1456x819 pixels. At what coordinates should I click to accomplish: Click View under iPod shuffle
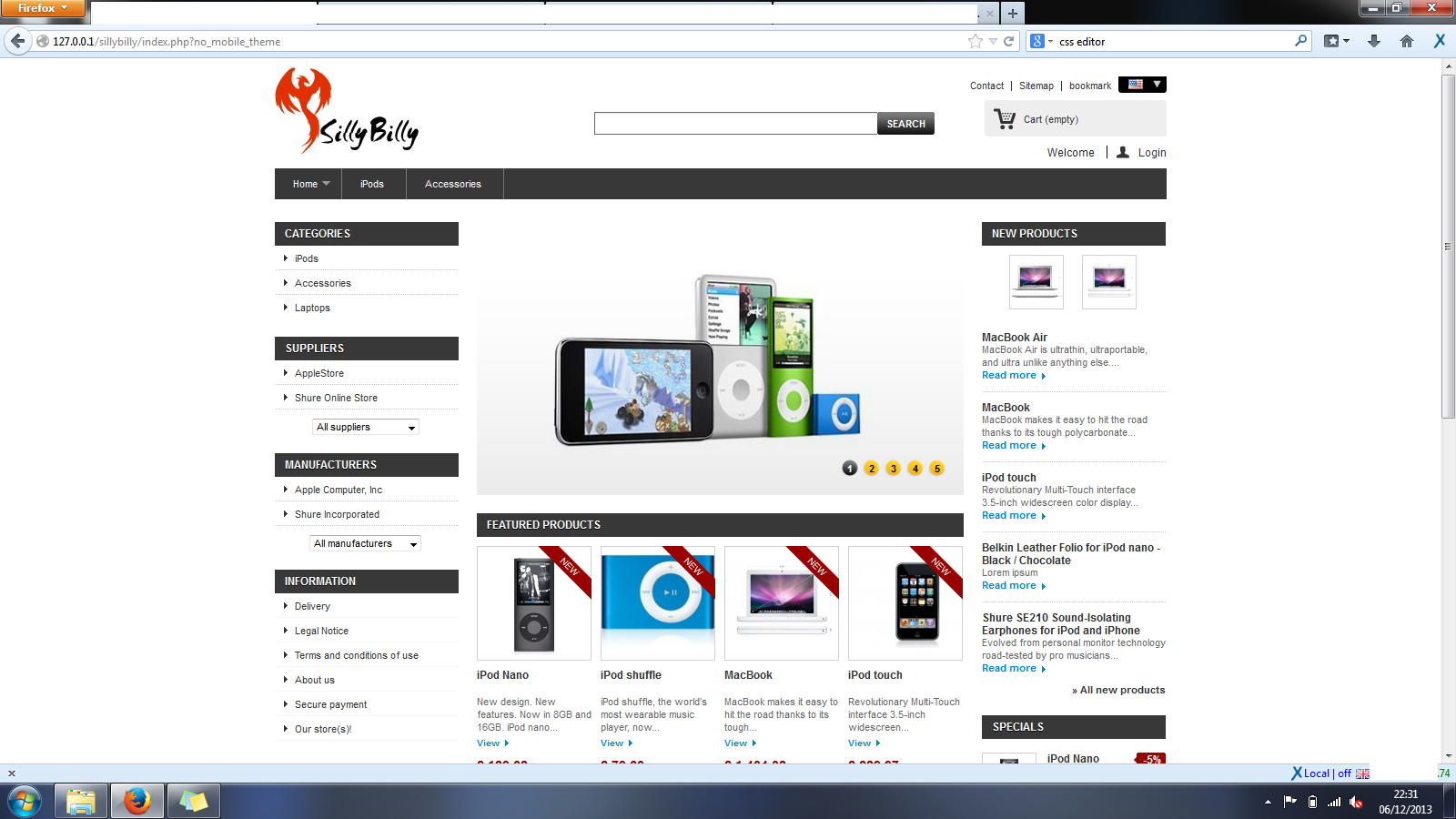tap(616, 743)
